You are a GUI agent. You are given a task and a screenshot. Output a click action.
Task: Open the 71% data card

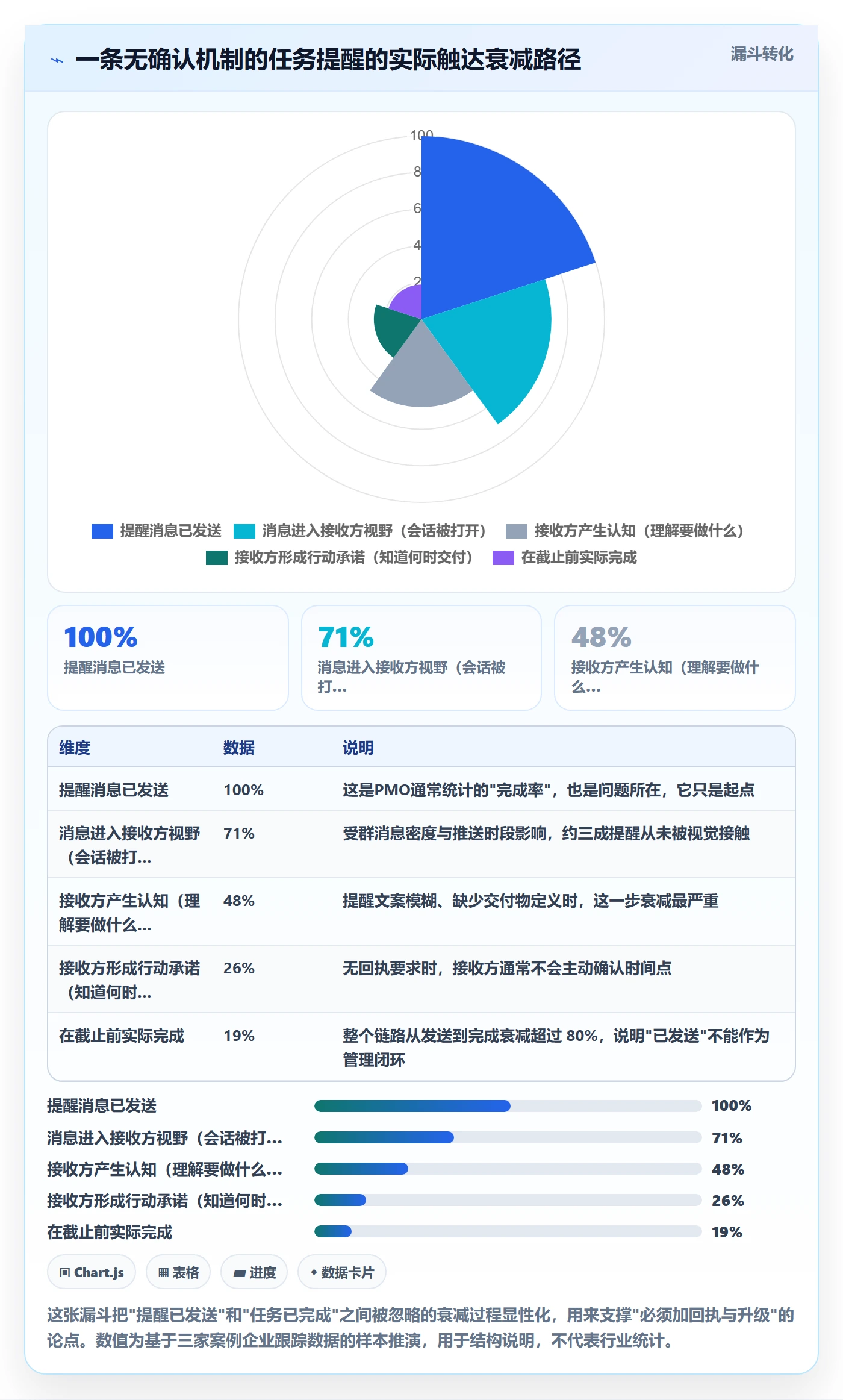(421, 658)
